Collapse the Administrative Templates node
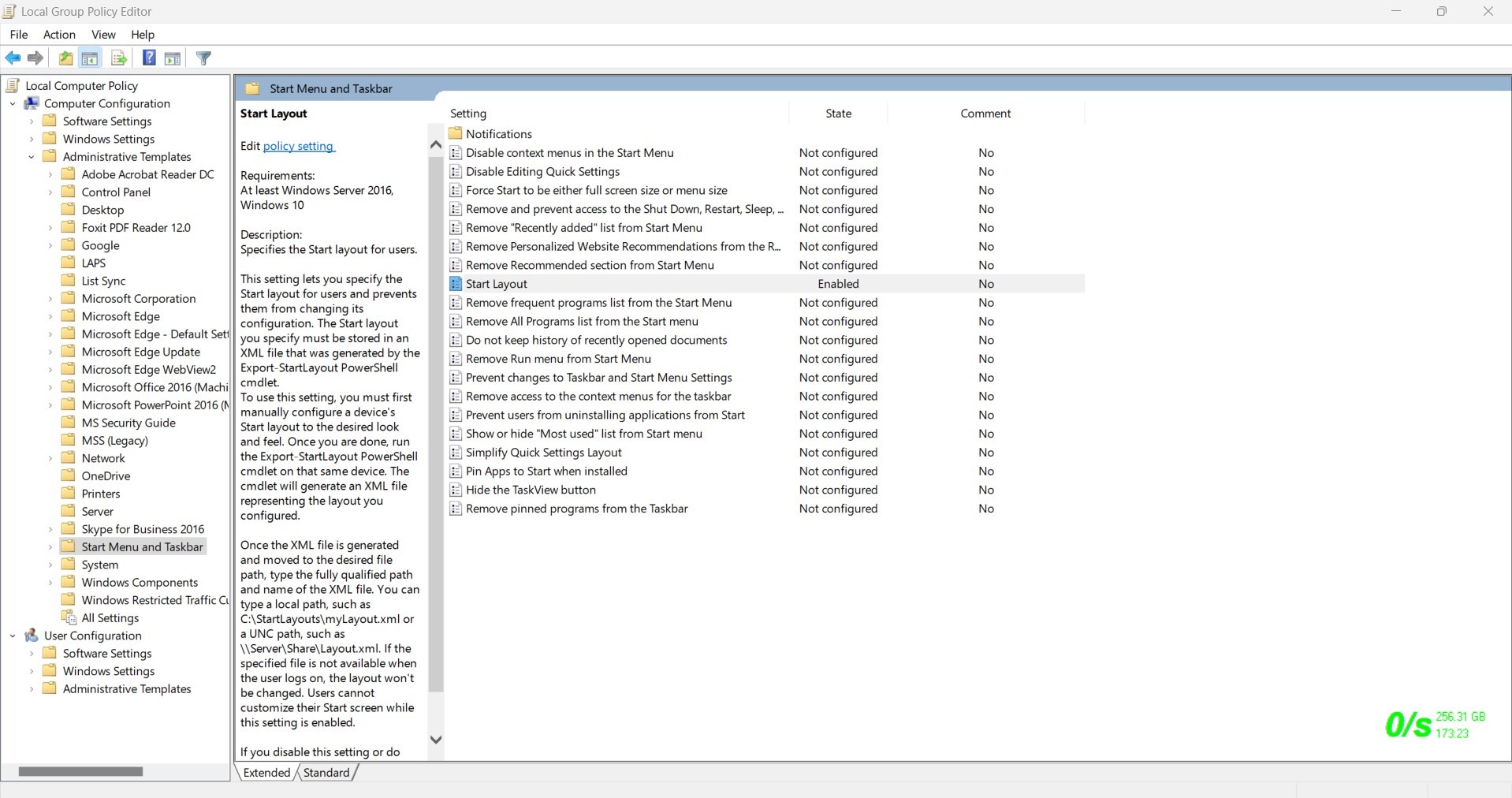1512x798 pixels. tap(32, 156)
